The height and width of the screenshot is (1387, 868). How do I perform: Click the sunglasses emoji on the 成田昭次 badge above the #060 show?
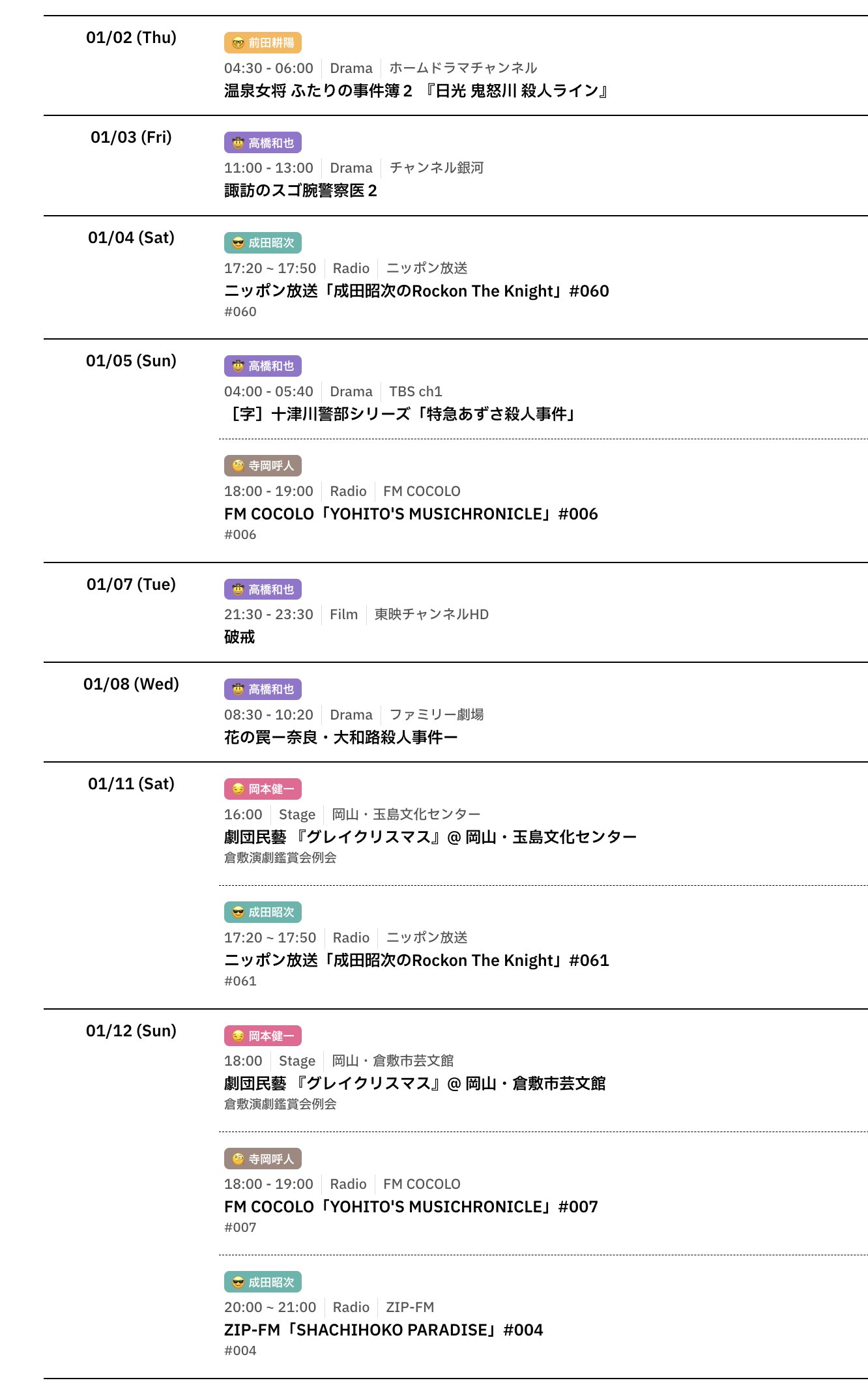(x=238, y=243)
